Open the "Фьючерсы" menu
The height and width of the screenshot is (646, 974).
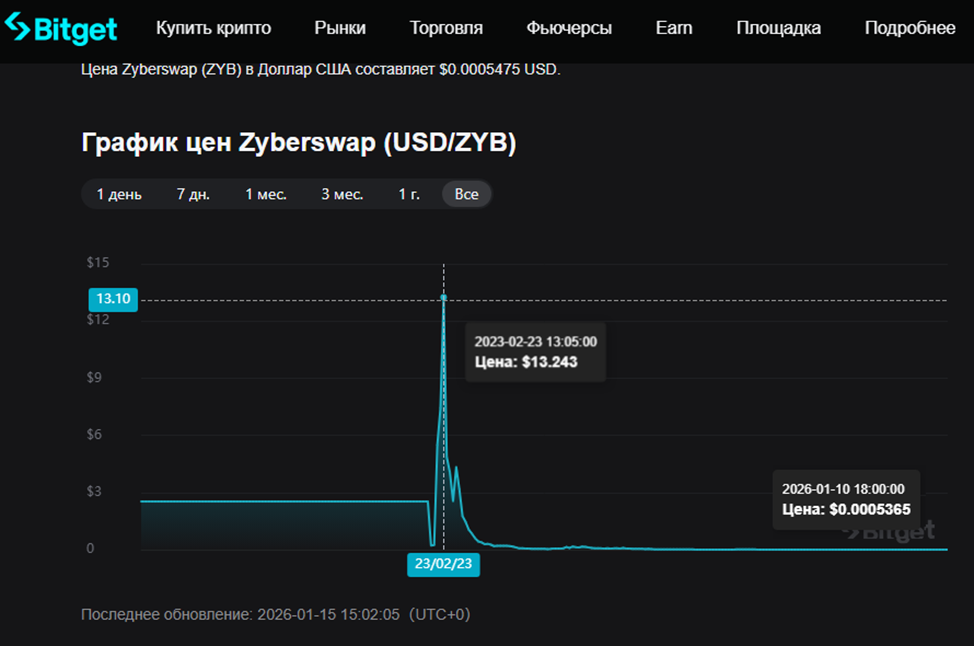[x=569, y=28]
